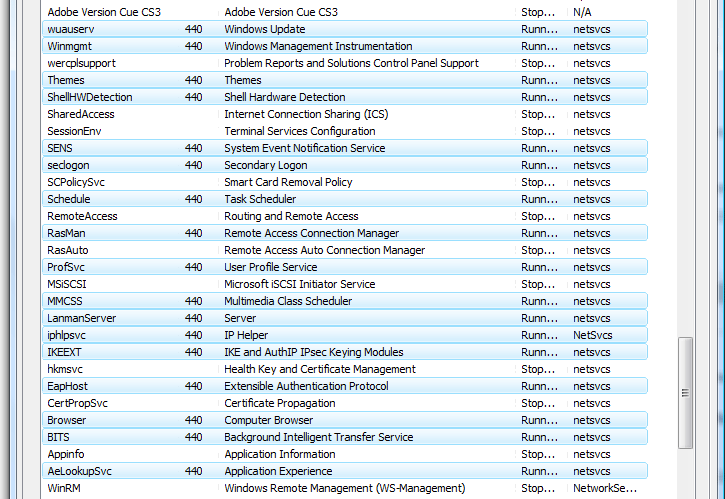
Task: Click Remote Access Auto Connection Manager
Action: pyautogui.click(x=325, y=250)
